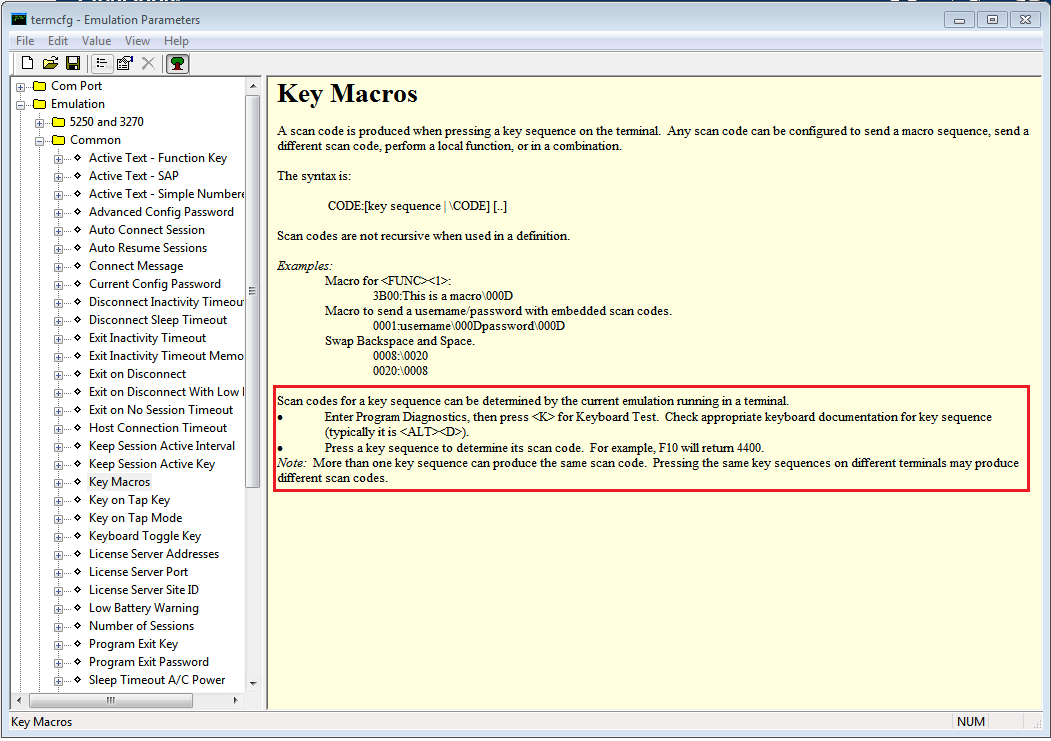The width and height of the screenshot is (1051, 741).
Task: Open the View menu
Action: tap(138, 41)
